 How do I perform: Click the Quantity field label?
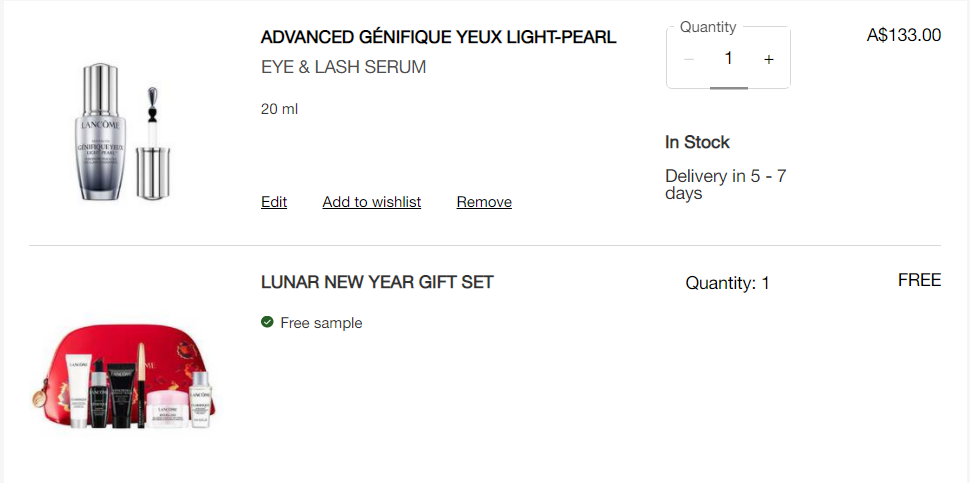click(708, 27)
